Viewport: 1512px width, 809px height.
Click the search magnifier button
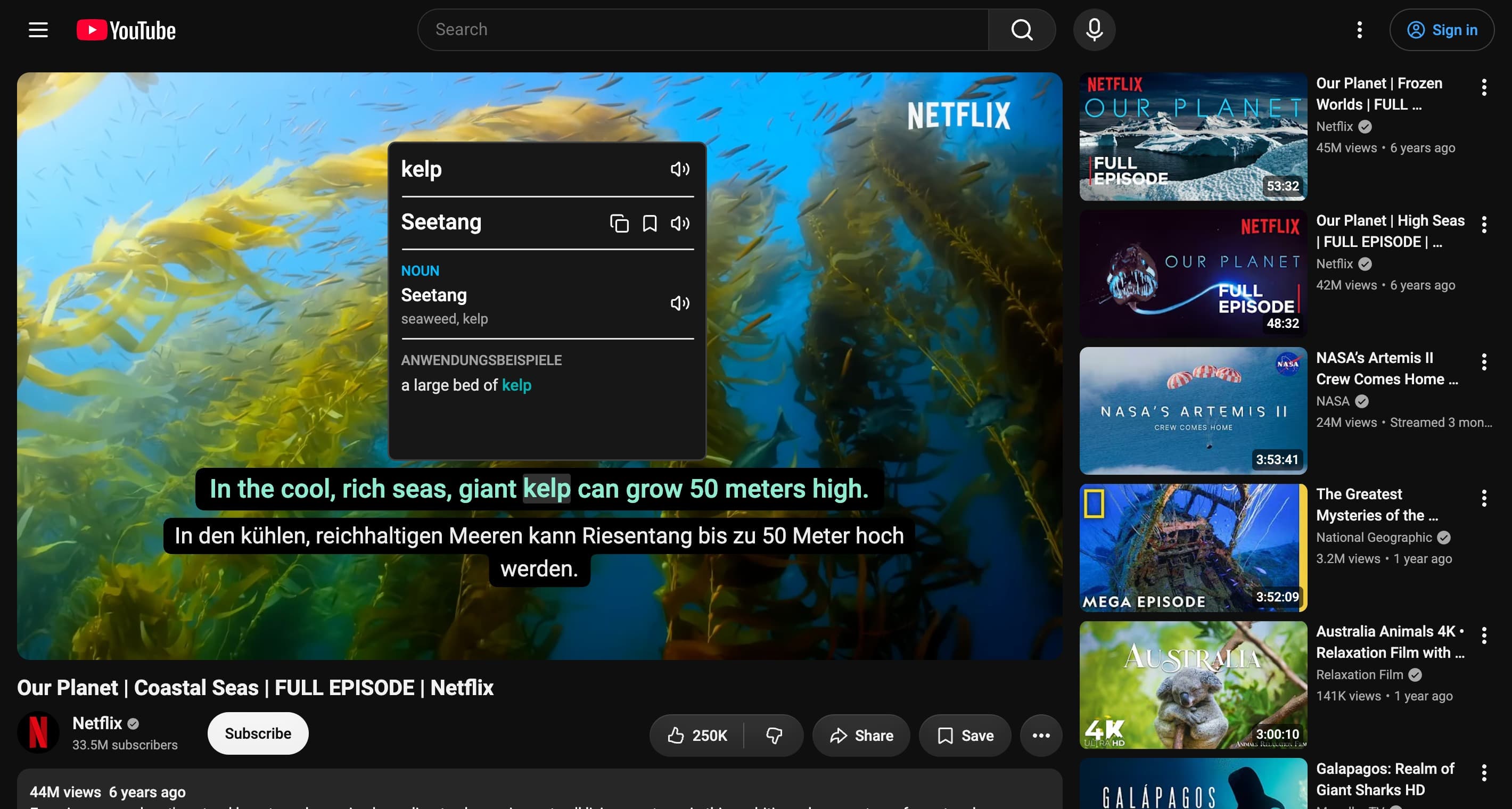pos(1022,29)
